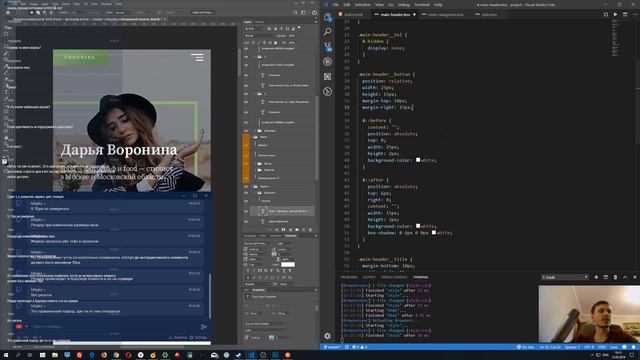
Task: Toggle visibility of the topmost layer in Layers panel
Action: [246, 48]
